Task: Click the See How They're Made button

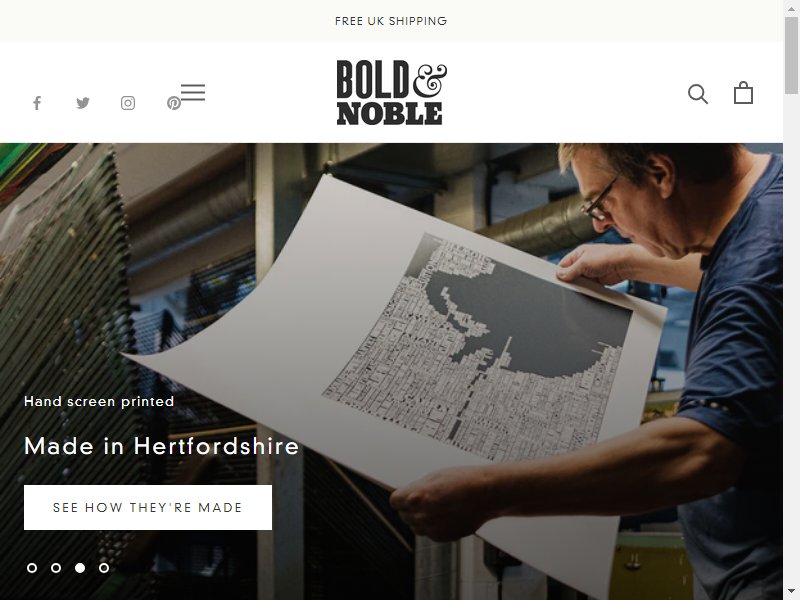Action: [x=148, y=508]
